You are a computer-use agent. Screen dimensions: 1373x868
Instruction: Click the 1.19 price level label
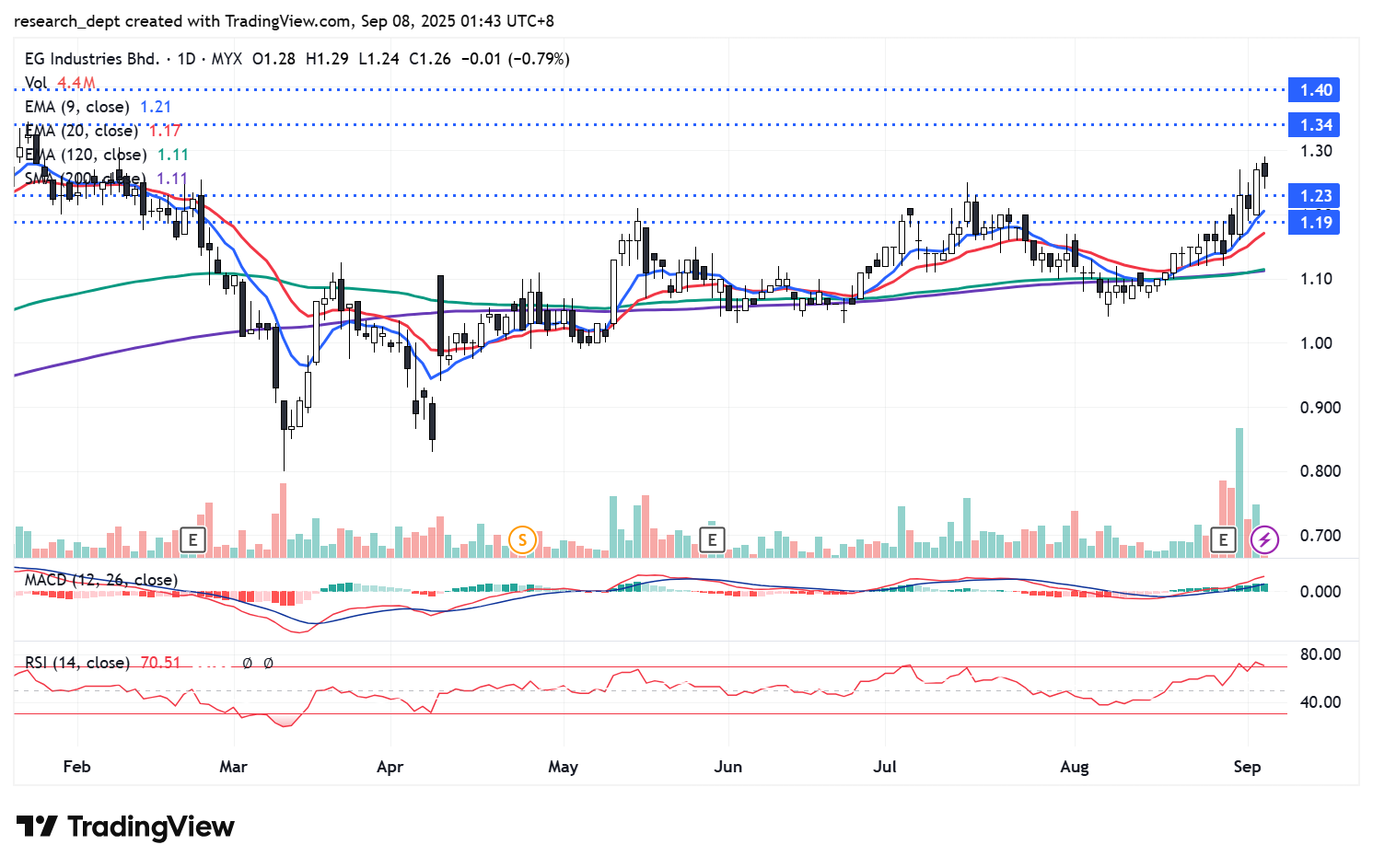1314,223
